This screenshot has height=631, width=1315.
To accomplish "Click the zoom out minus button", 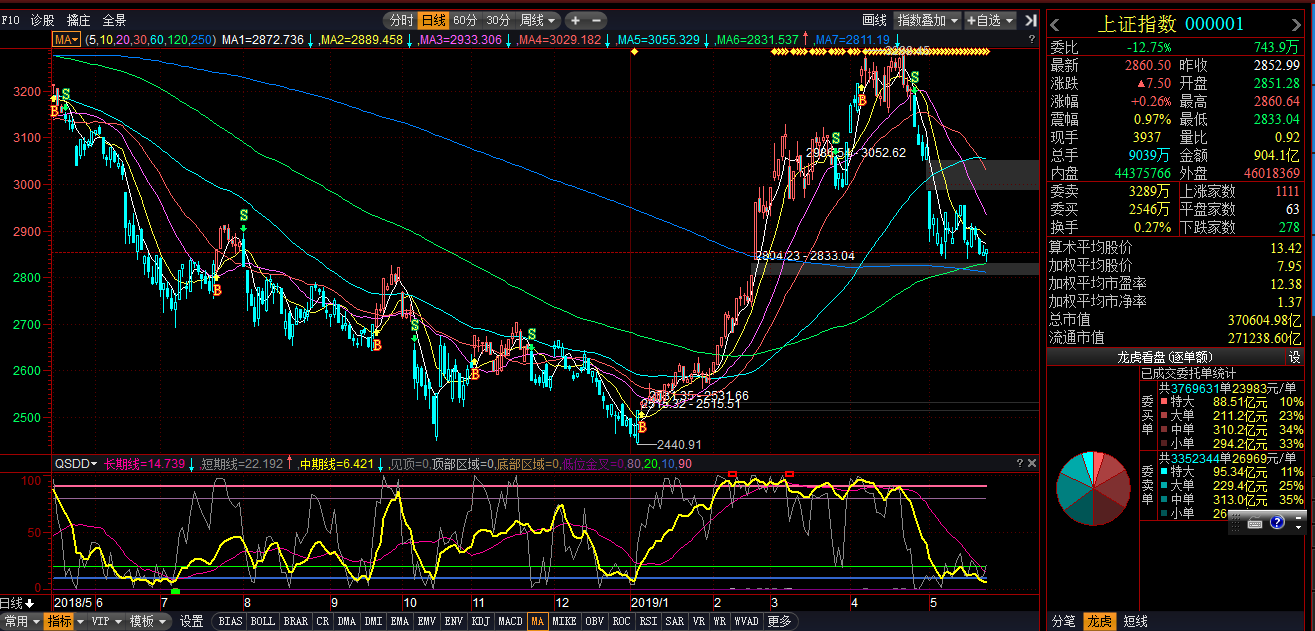I will click(x=597, y=20).
